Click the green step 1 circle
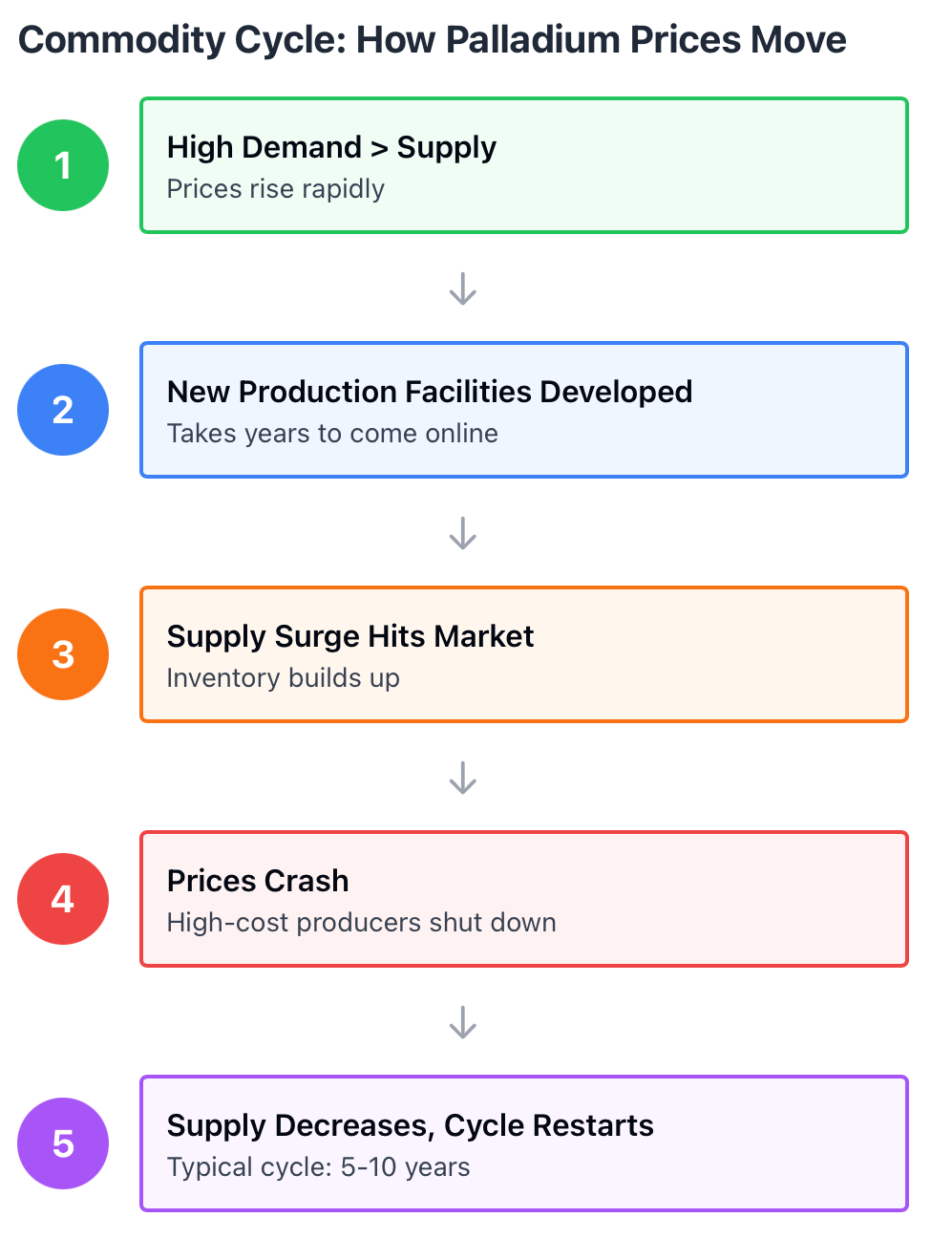The width and height of the screenshot is (952, 1239). point(63,165)
